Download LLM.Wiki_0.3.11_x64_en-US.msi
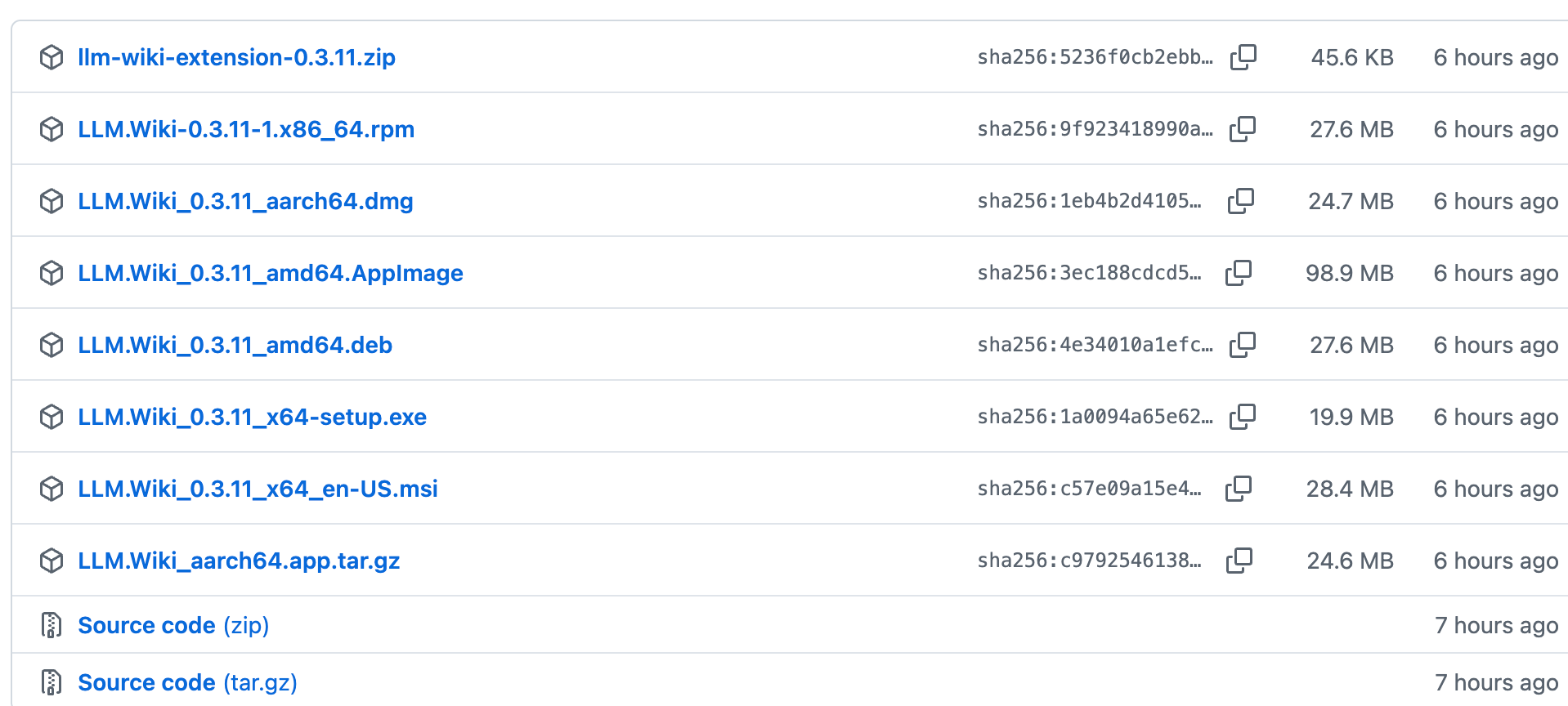The width and height of the screenshot is (1568, 706). coord(258,489)
